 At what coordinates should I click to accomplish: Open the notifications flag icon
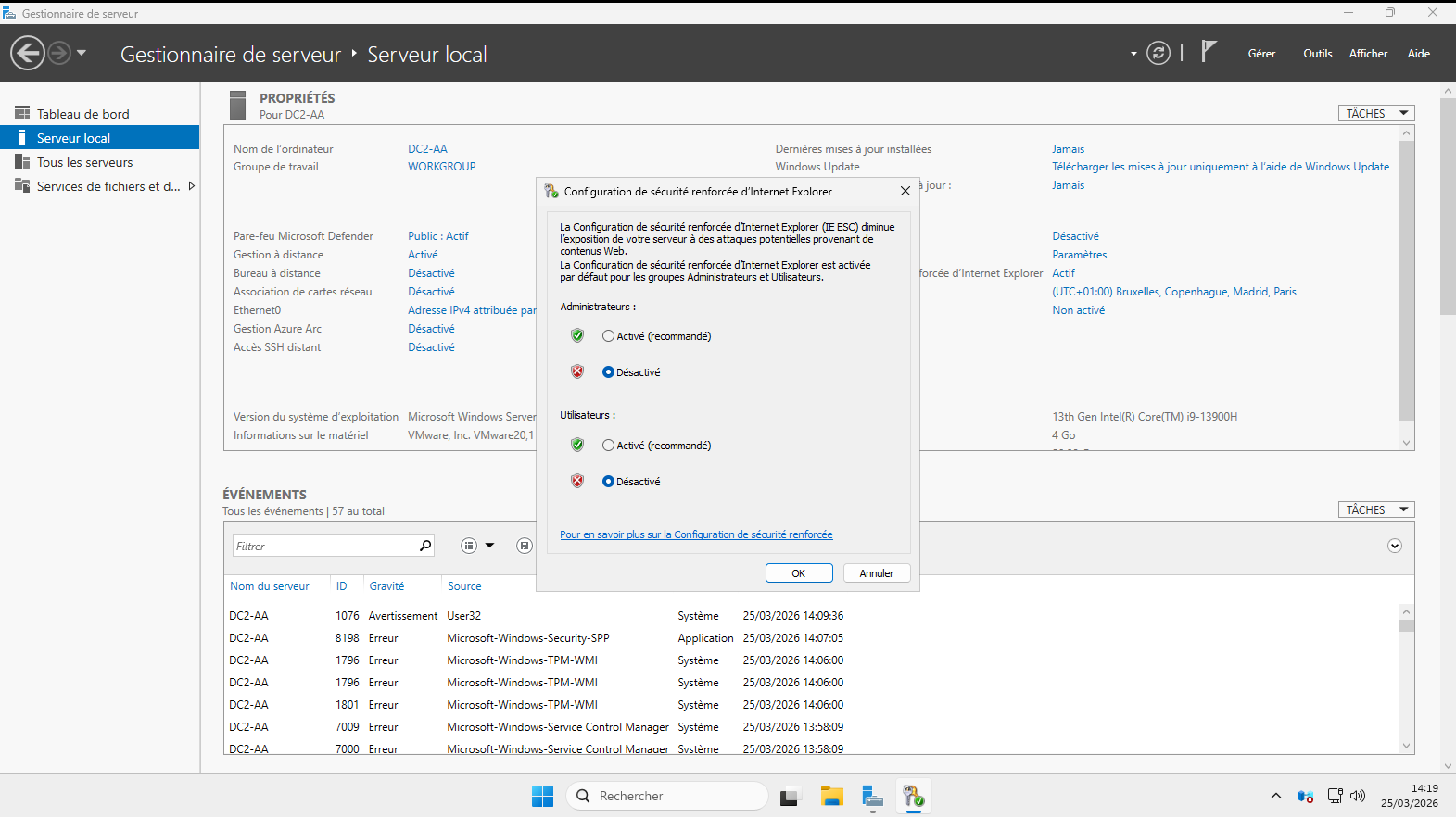[x=1208, y=51]
